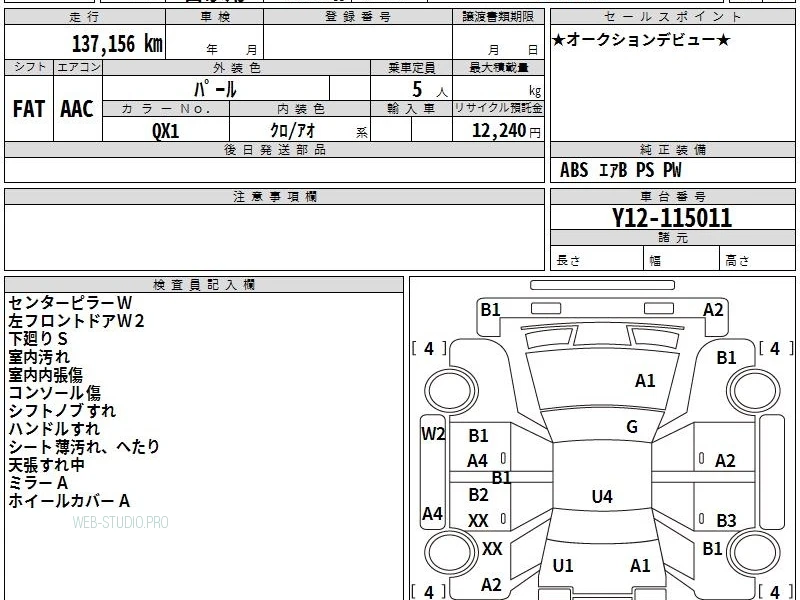800x600 pixels.
Task: Click the 幅 dimension label
Action: [x=655, y=261]
